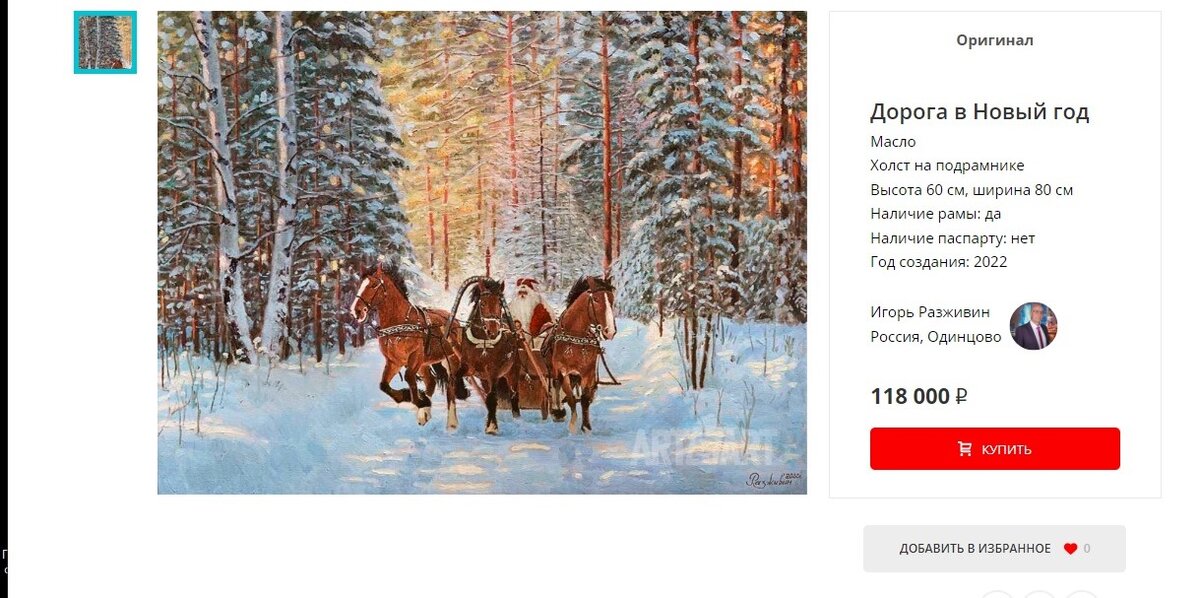Click the middle round share icon
Viewport: 1200px width, 598px height.
point(1040,594)
